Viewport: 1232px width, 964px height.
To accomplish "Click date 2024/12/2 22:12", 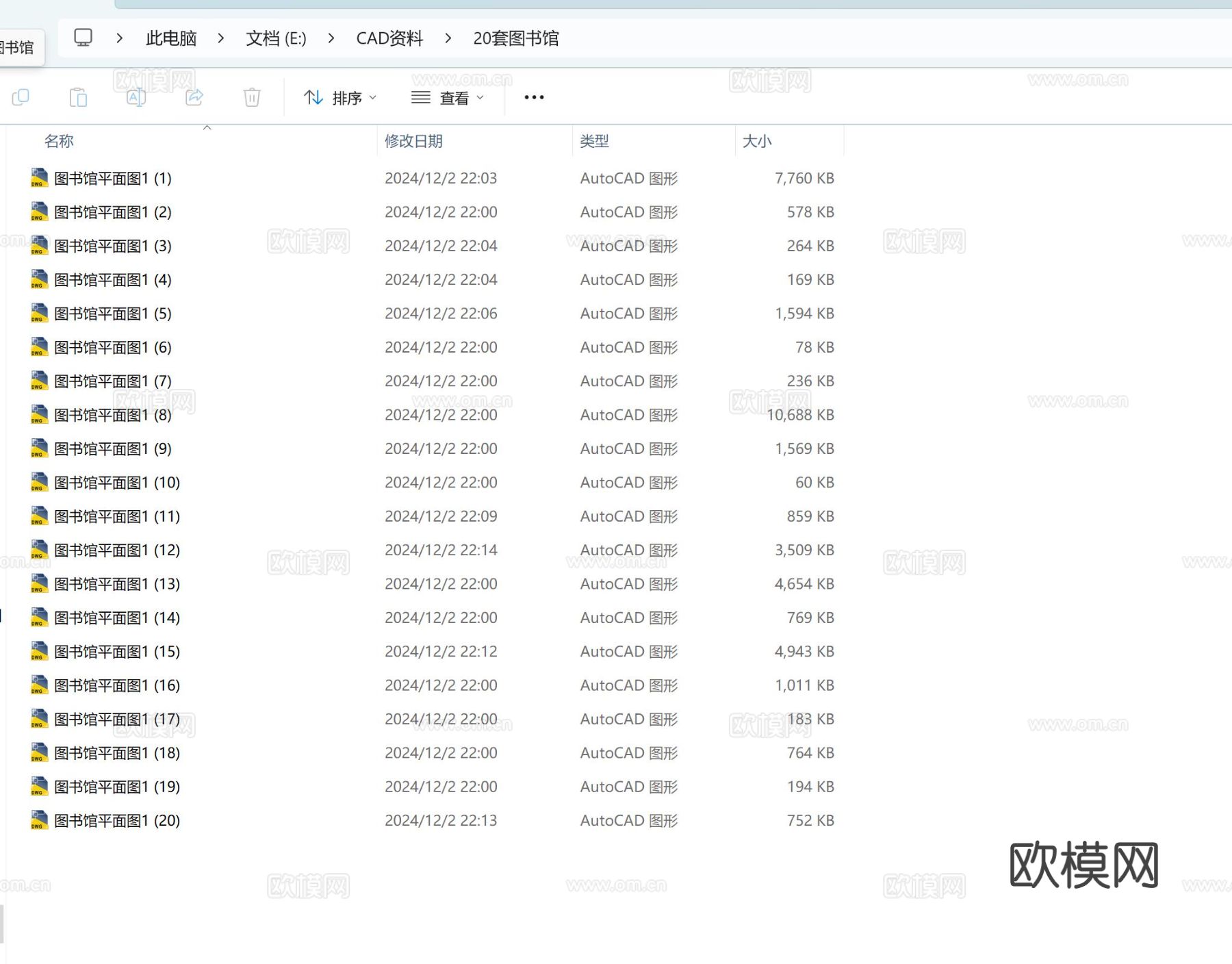I will coord(441,652).
